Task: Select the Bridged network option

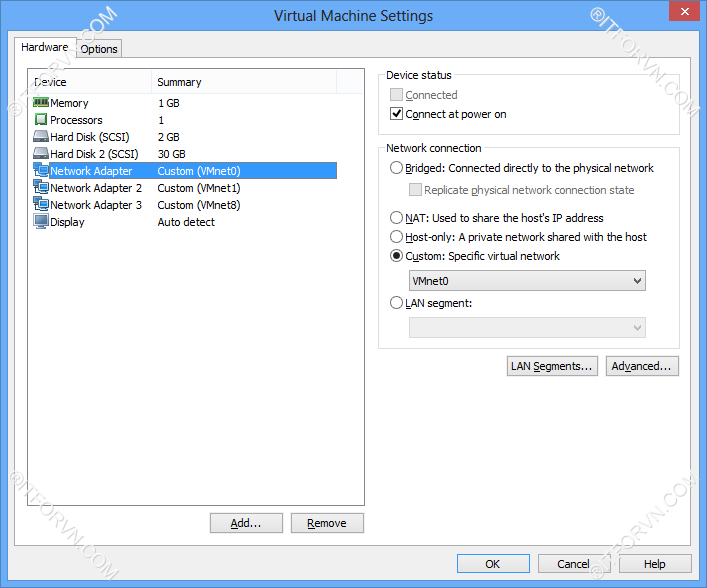Action: (x=396, y=168)
